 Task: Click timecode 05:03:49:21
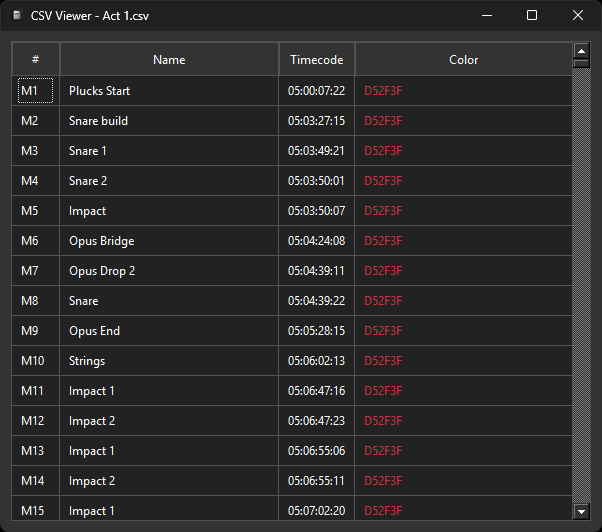point(317,150)
